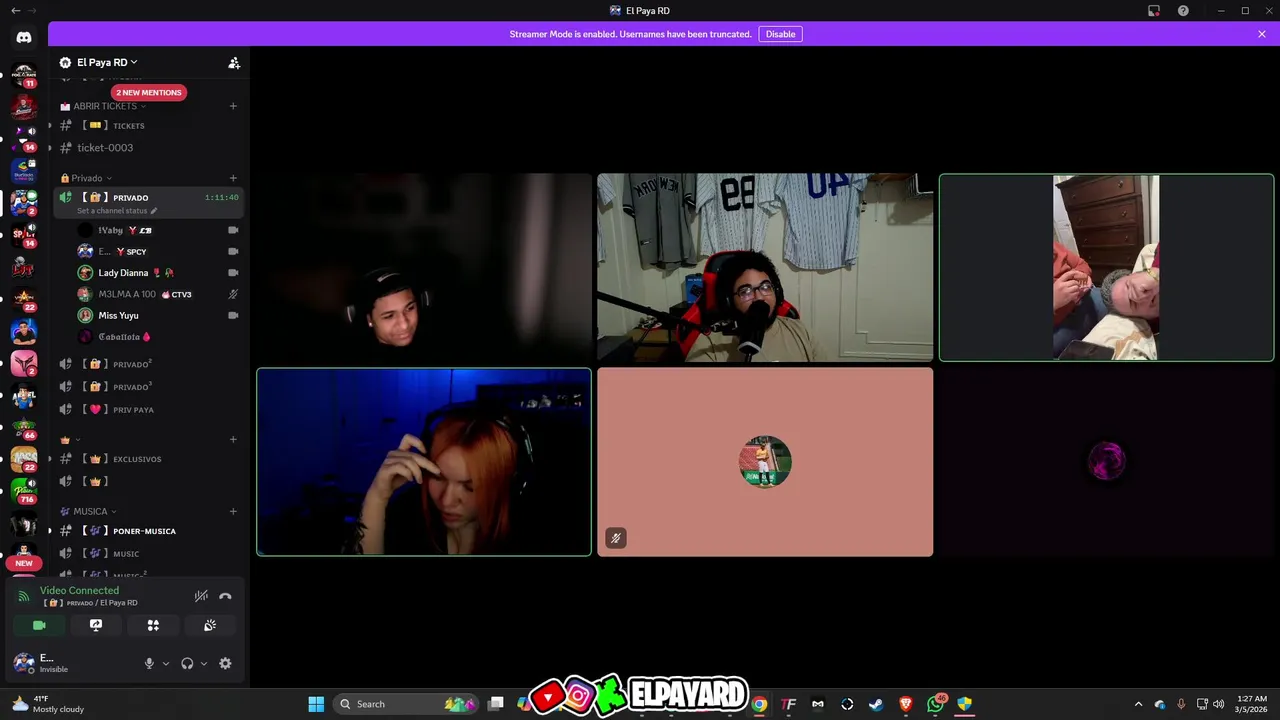1280x720 pixels.
Task: Open the PONER-MUSICA channel
Action: click(x=149, y=531)
